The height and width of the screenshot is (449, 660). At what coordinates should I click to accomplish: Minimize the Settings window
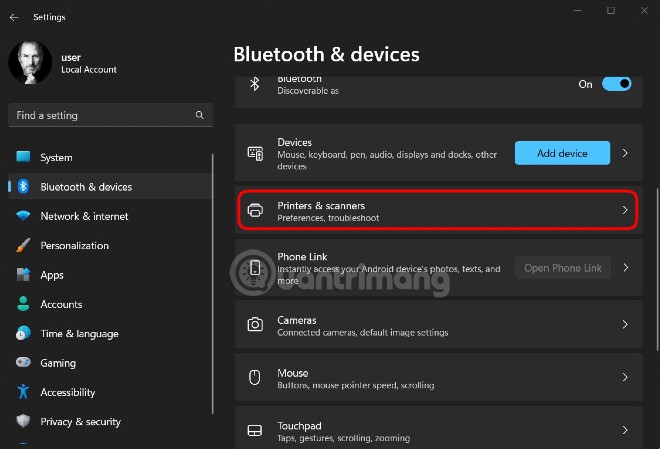578,11
